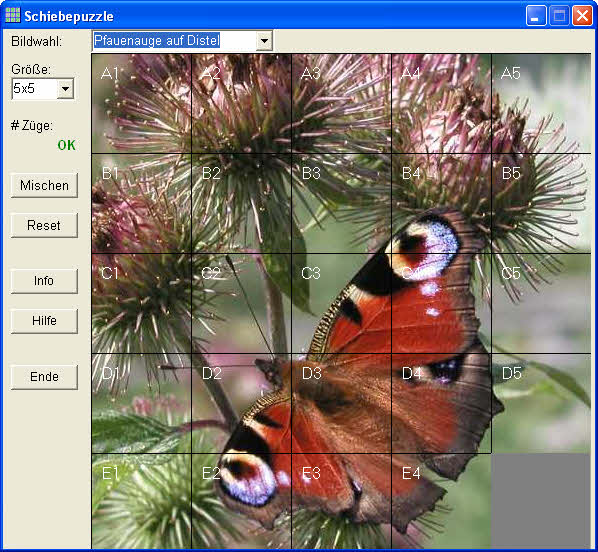
Task: Click puzzle tile E3
Action: (x=341, y=501)
